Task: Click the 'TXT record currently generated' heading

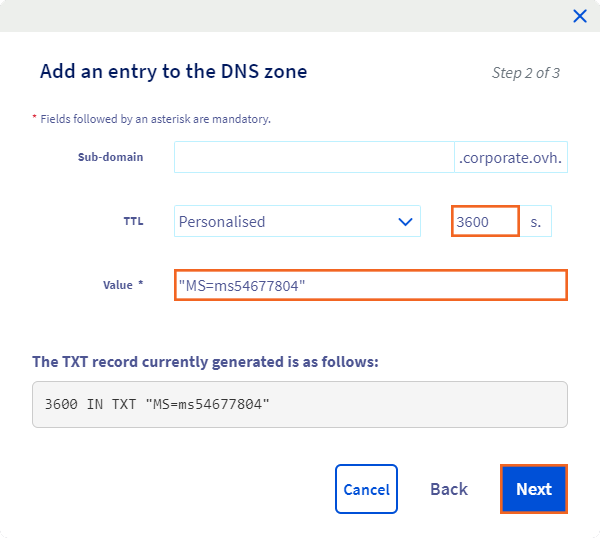Action: (x=205, y=361)
